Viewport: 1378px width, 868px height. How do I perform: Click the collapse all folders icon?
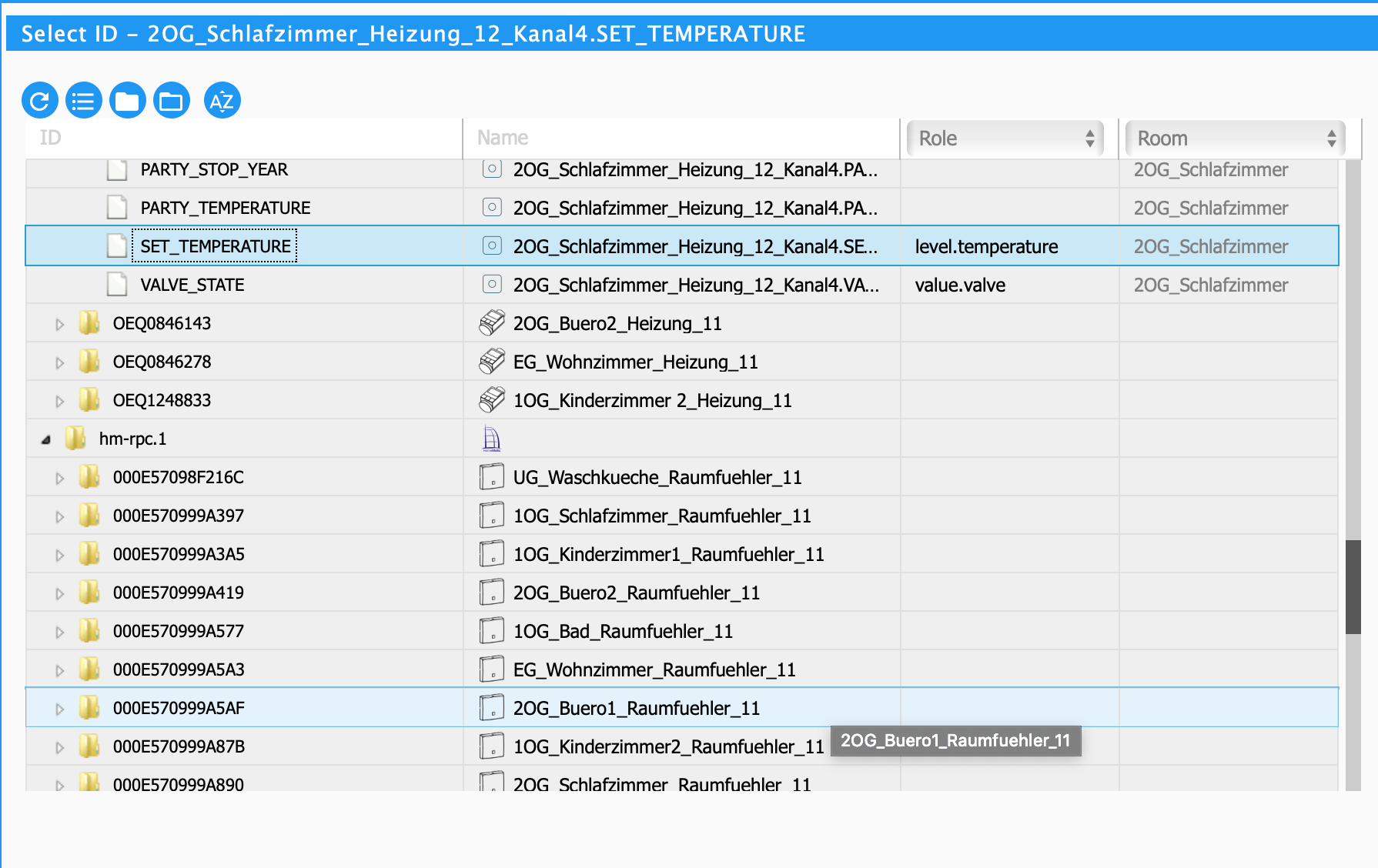[x=128, y=100]
